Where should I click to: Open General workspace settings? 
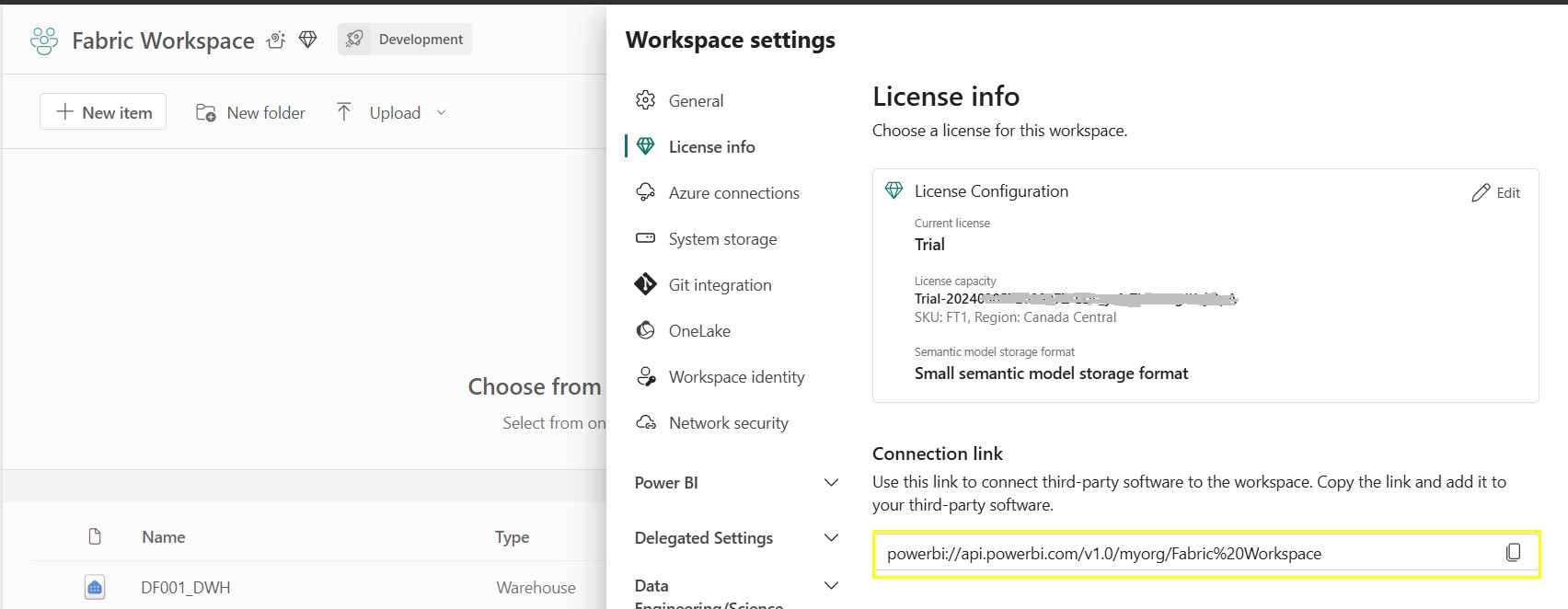pos(695,101)
